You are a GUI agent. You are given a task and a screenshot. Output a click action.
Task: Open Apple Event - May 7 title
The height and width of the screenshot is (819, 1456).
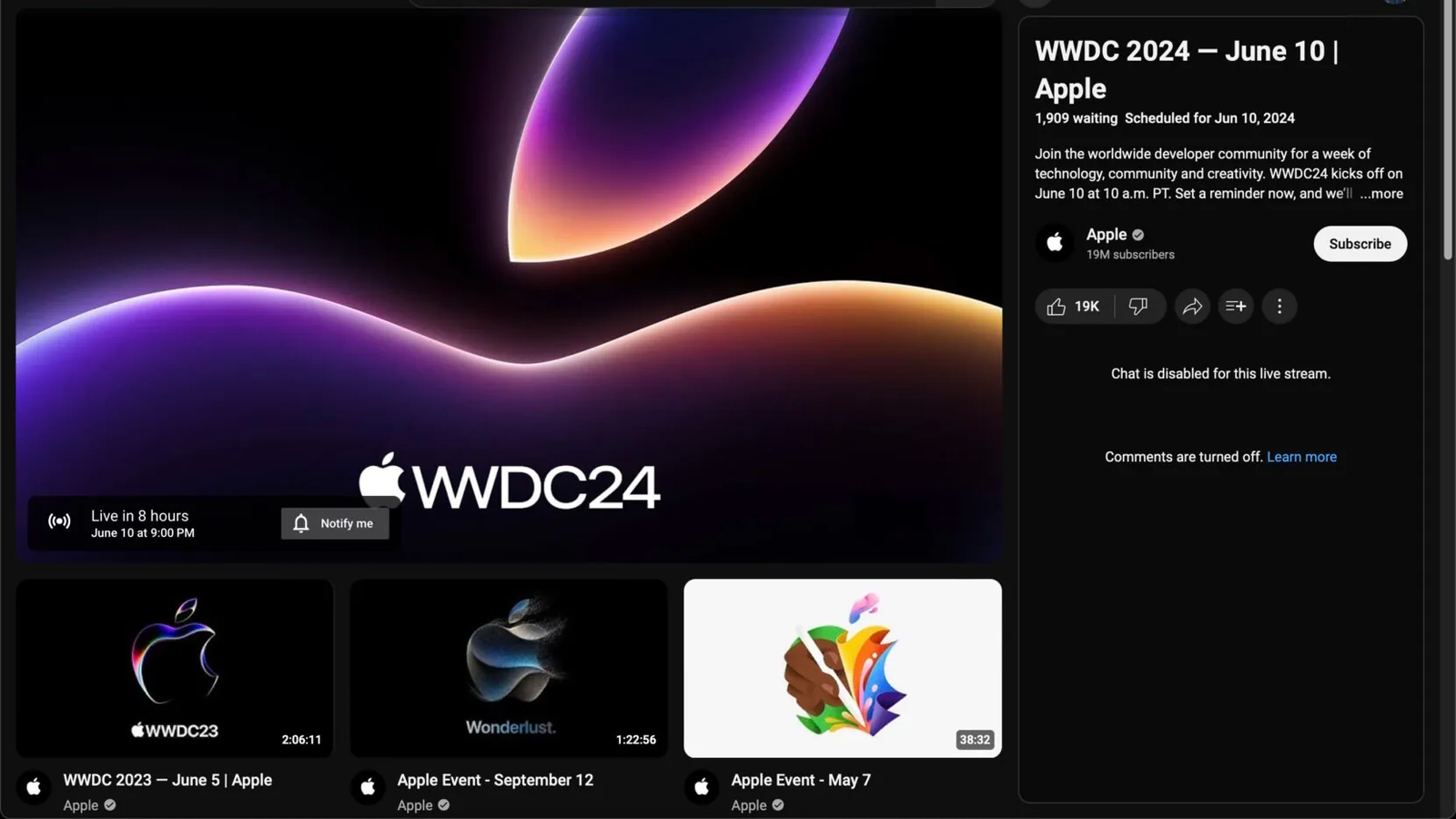801,780
